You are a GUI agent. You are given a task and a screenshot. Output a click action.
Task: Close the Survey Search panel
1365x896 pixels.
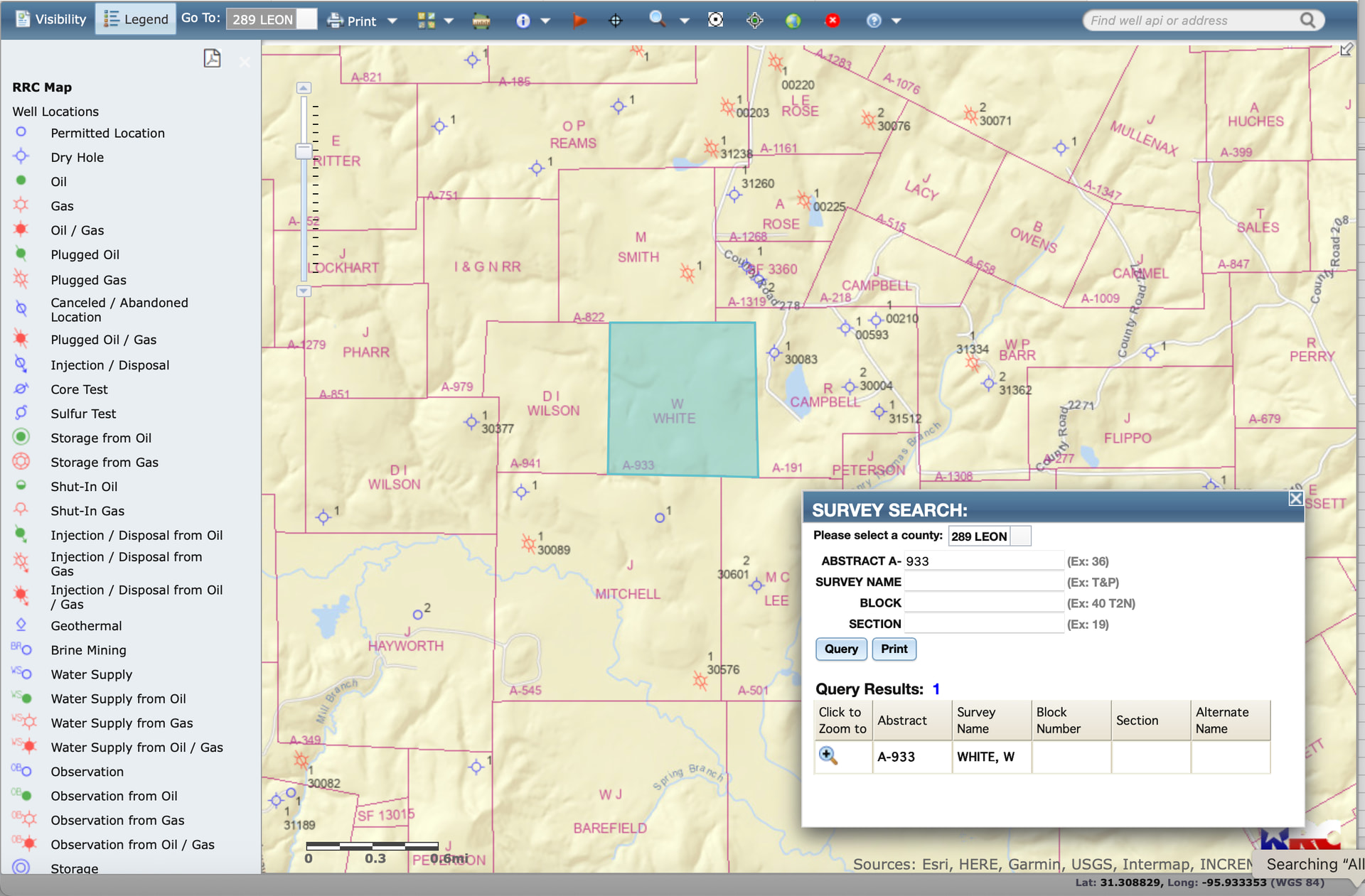[x=1295, y=498]
